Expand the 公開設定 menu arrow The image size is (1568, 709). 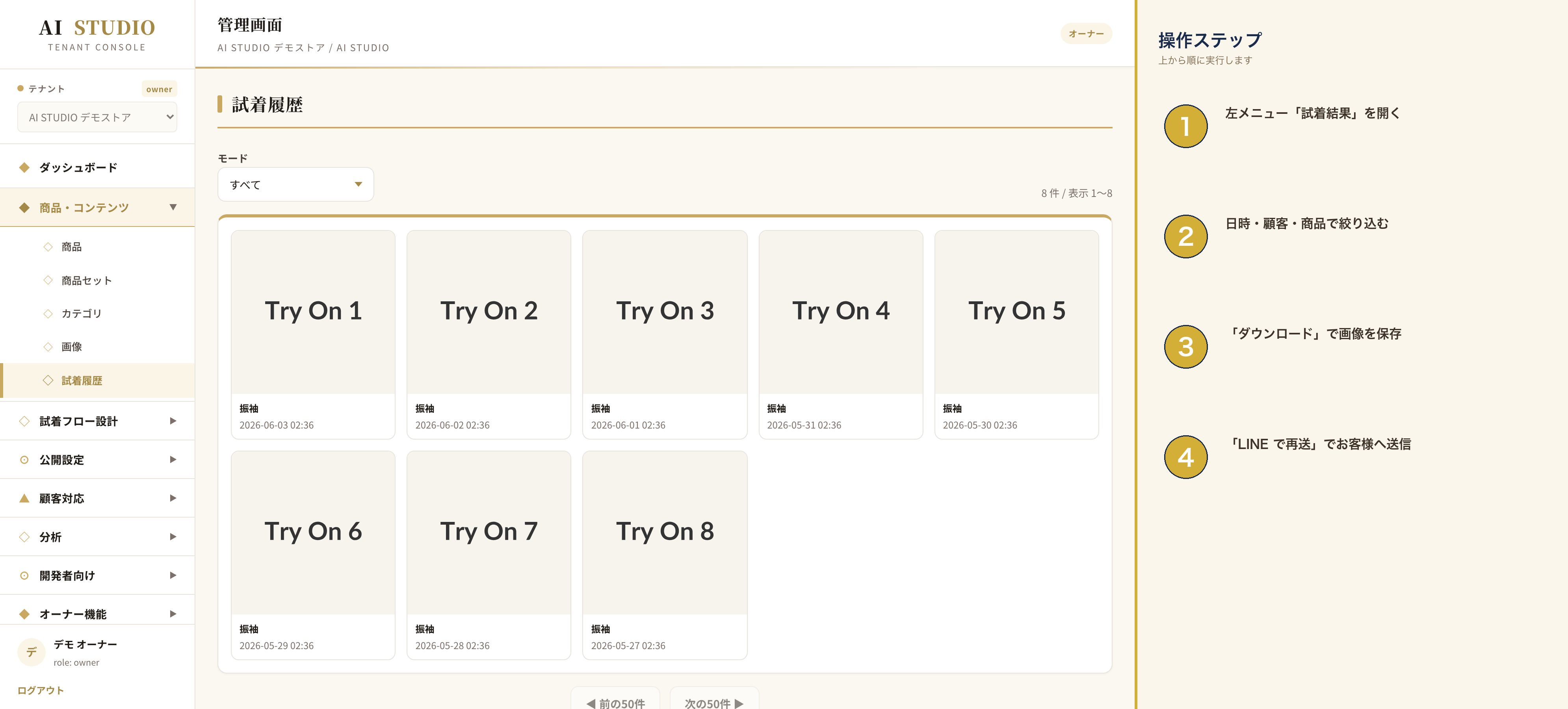point(173,460)
